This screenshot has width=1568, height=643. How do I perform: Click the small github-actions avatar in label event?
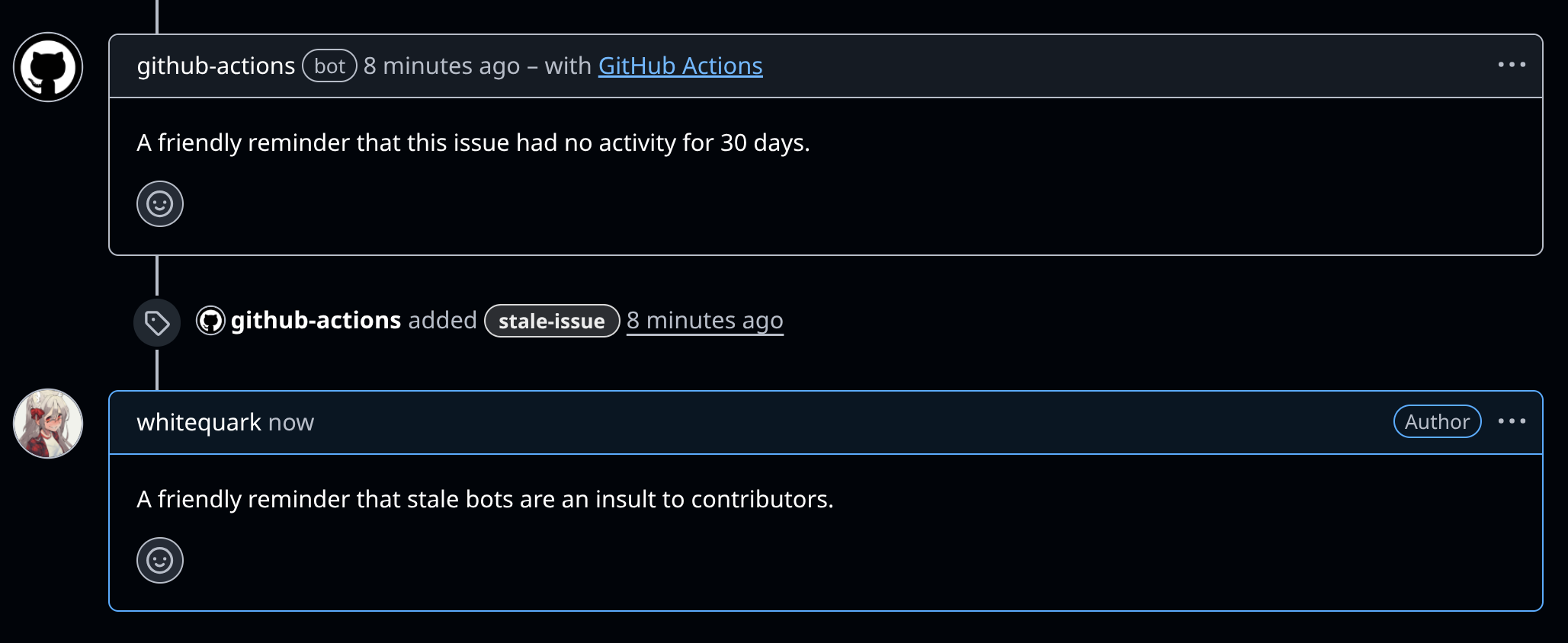[210, 321]
